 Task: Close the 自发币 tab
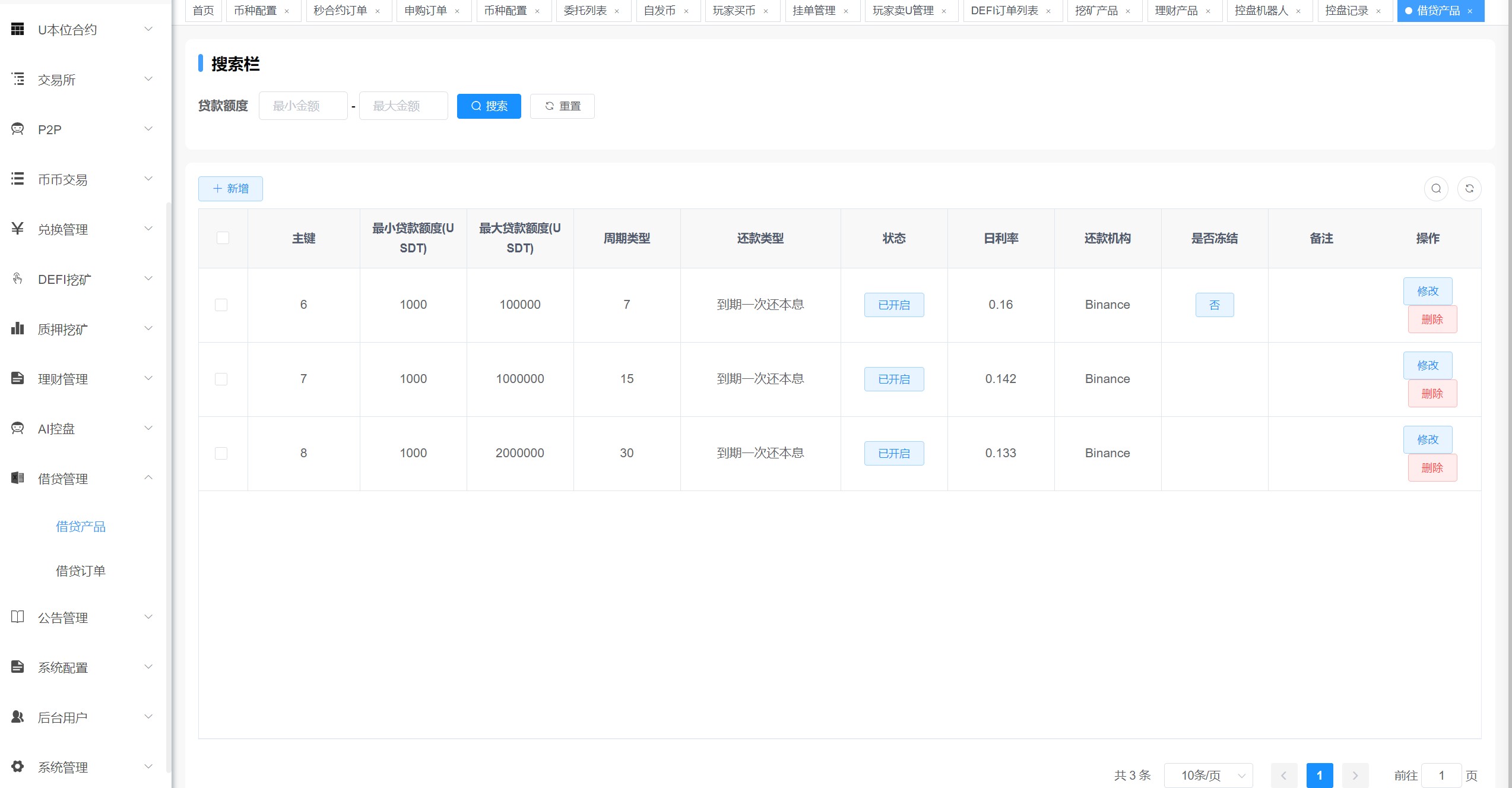tap(686, 11)
